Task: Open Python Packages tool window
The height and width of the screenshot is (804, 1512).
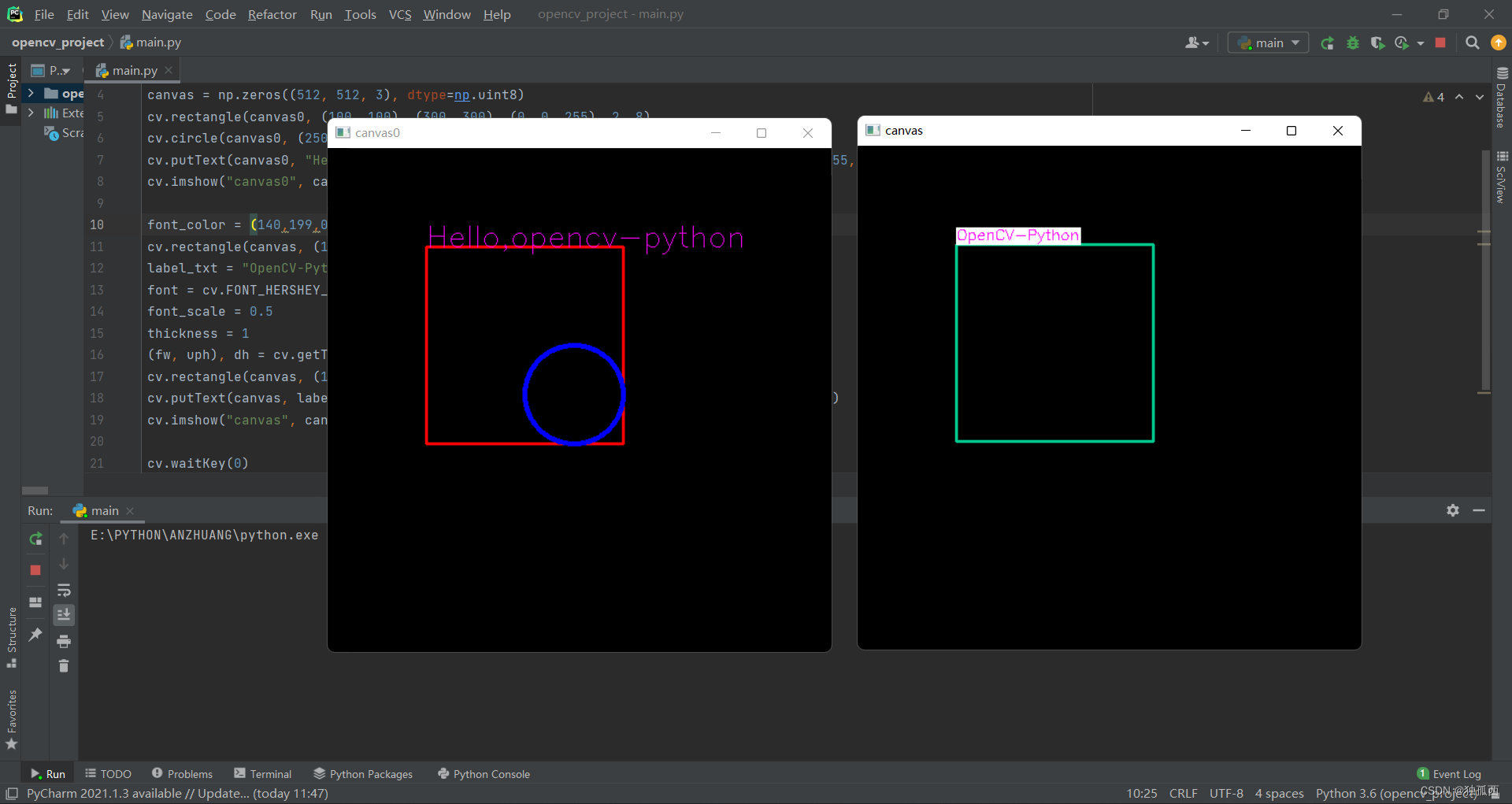Action: 363,774
